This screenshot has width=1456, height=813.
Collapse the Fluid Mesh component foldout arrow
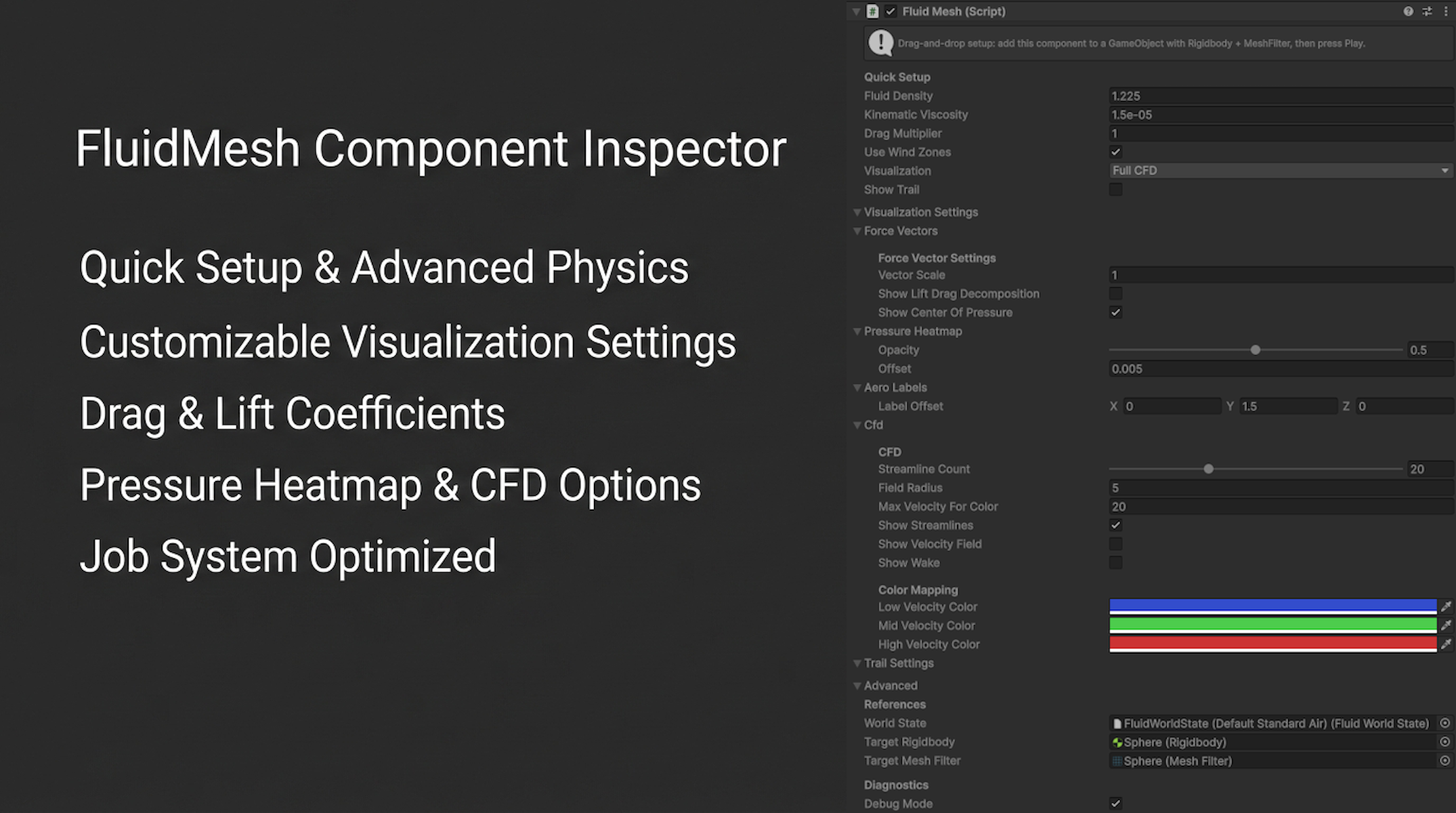[x=857, y=12]
